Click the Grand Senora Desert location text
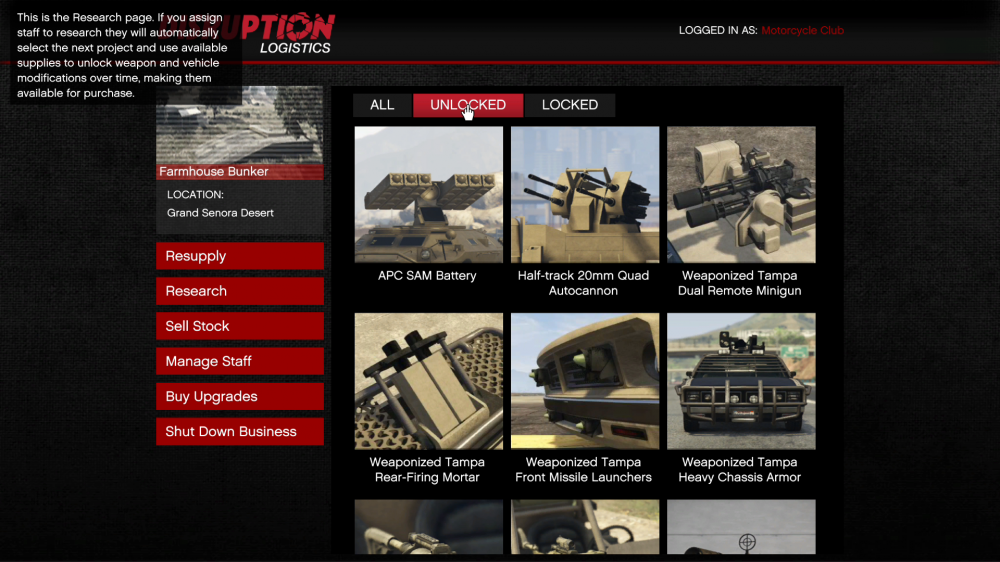 tap(220, 213)
